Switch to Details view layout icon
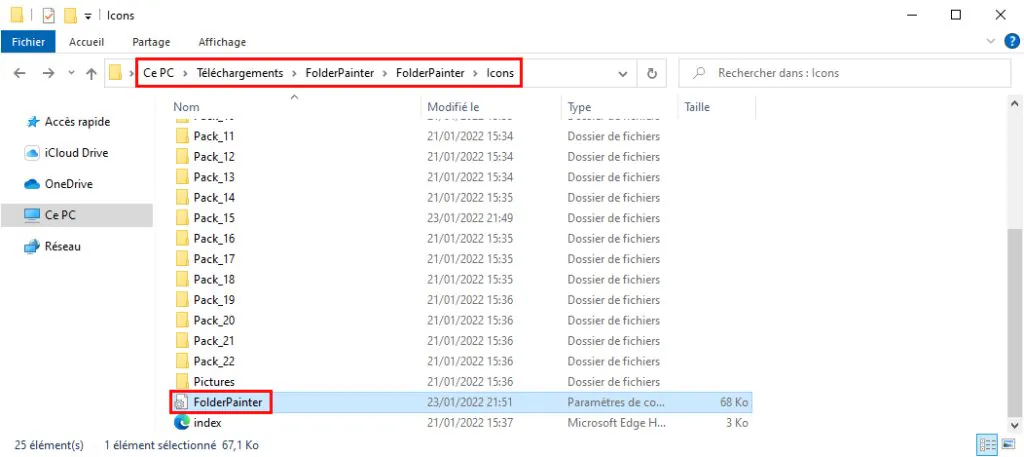This screenshot has height=457, width=1024. click(986, 446)
